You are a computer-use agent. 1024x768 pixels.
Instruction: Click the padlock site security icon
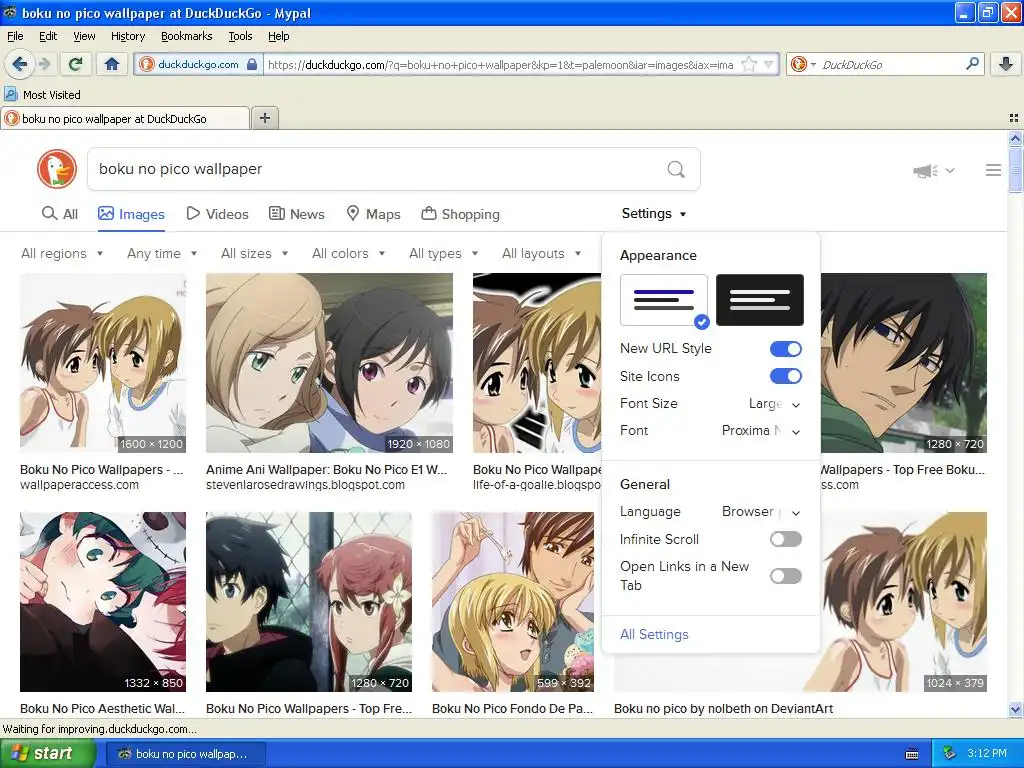[x=252, y=64]
